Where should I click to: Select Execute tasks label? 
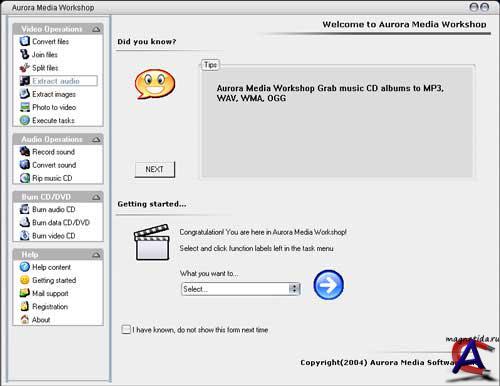[53, 120]
